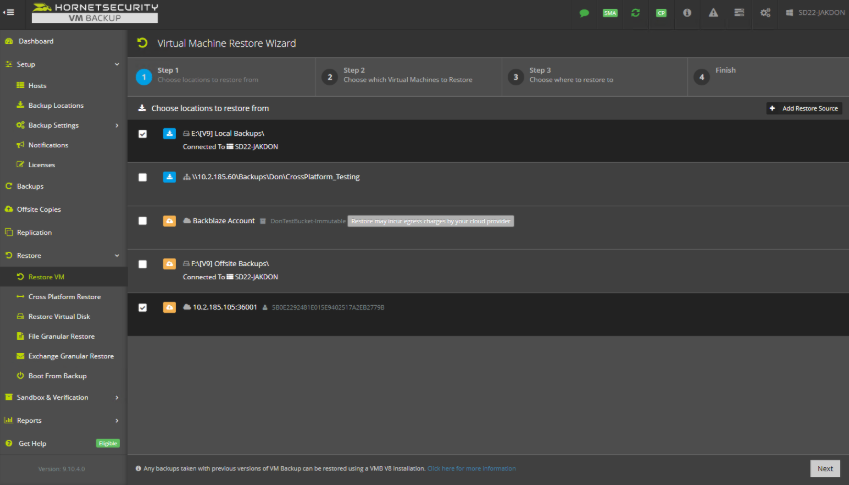Check the F:\[V9] Offsite Backups checkbox
The height and width of the screenshot is (485, 849).
point(142,264)
